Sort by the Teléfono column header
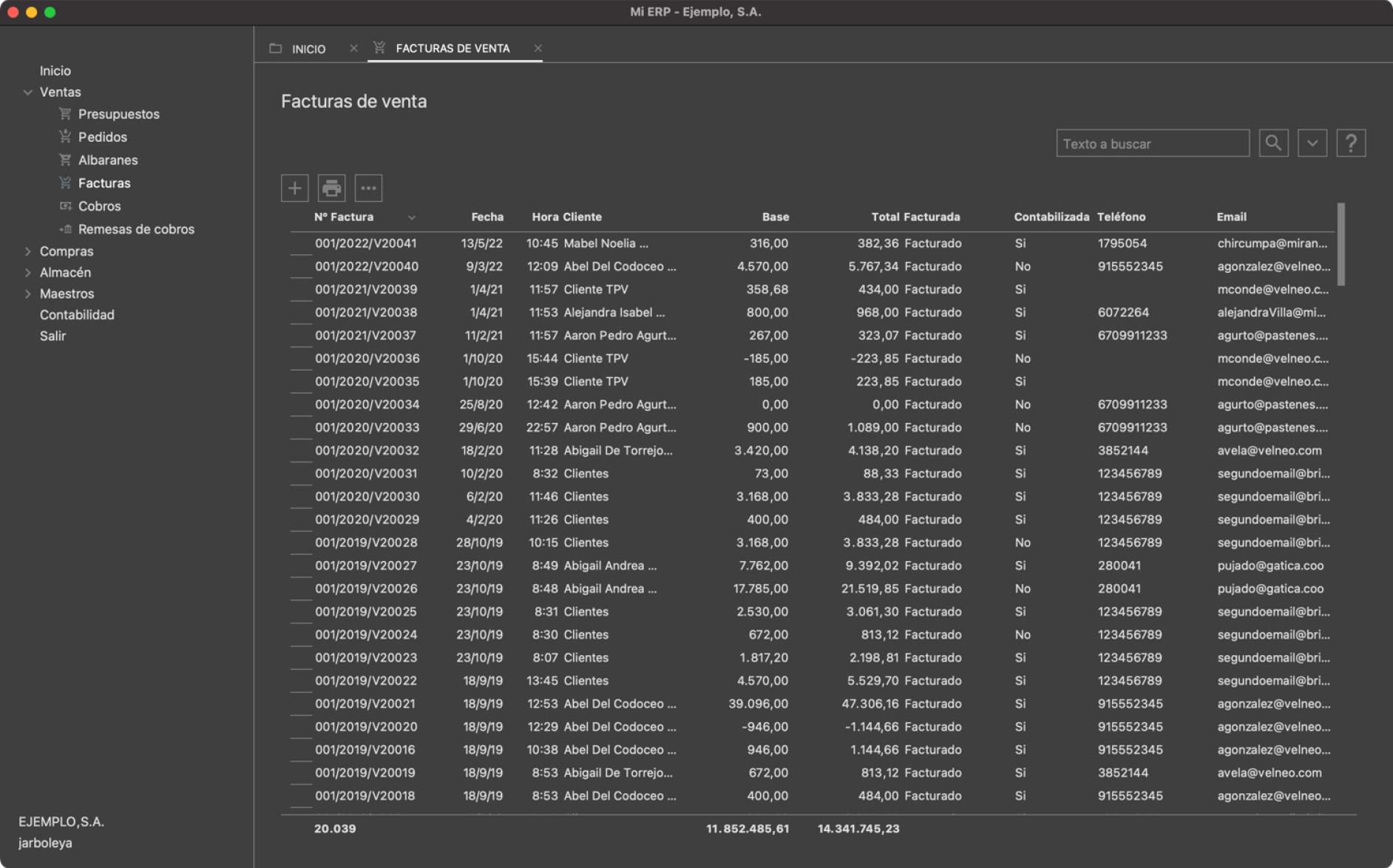Image resolution: width=1393 pixels, height=868 pixels. [x=1121, y=217]
